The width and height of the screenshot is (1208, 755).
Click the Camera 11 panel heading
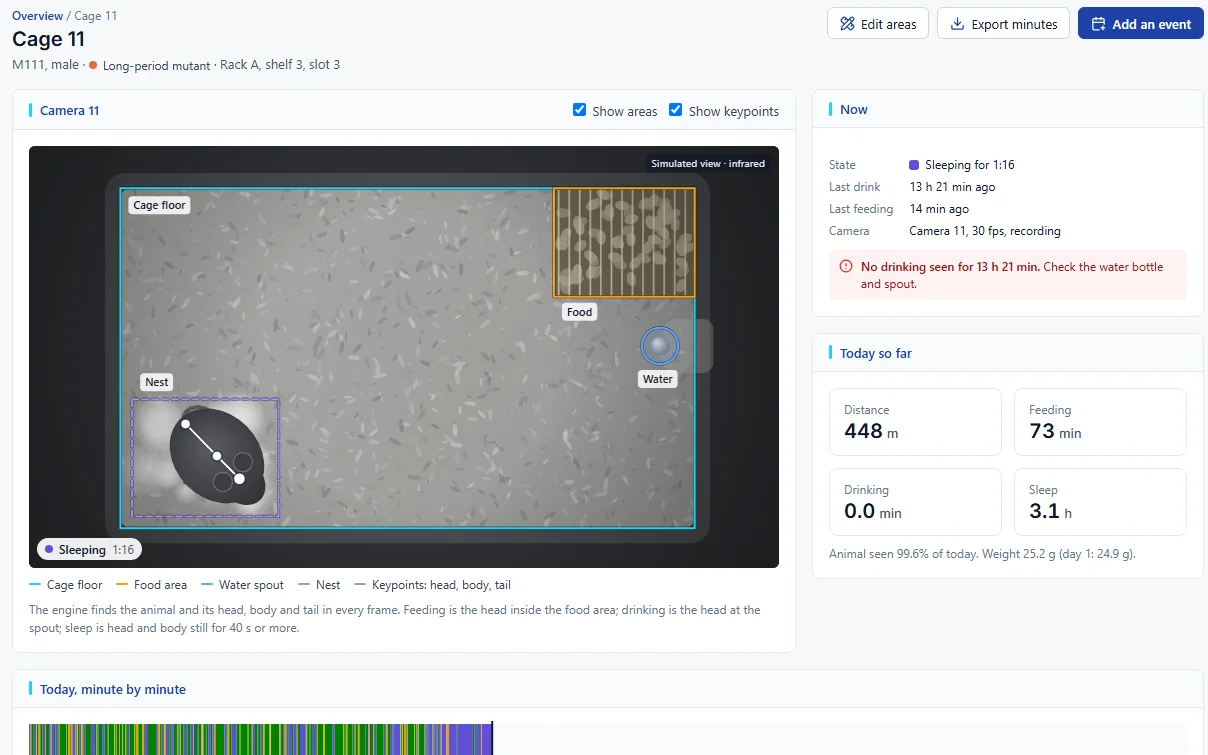pyautogui.click(x=69, y=110)
